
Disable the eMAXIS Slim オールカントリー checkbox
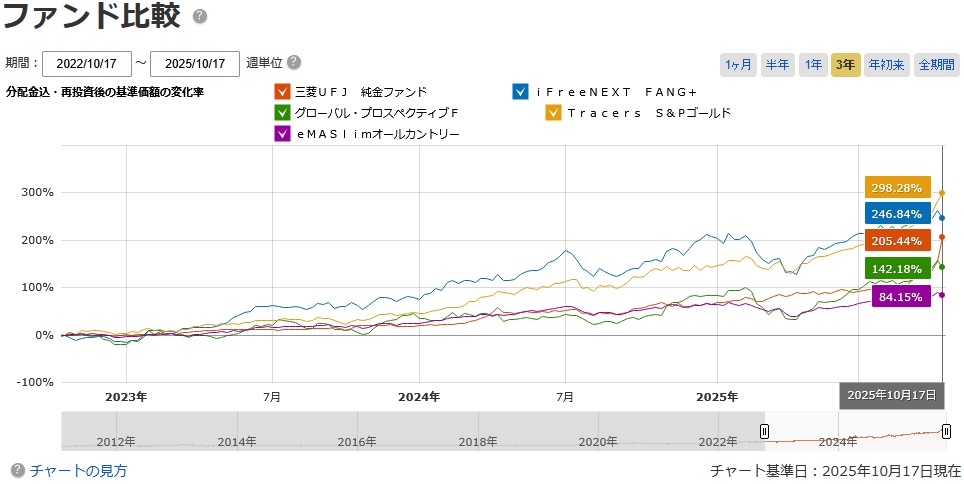pyautogui.click(x=281, y=134)
